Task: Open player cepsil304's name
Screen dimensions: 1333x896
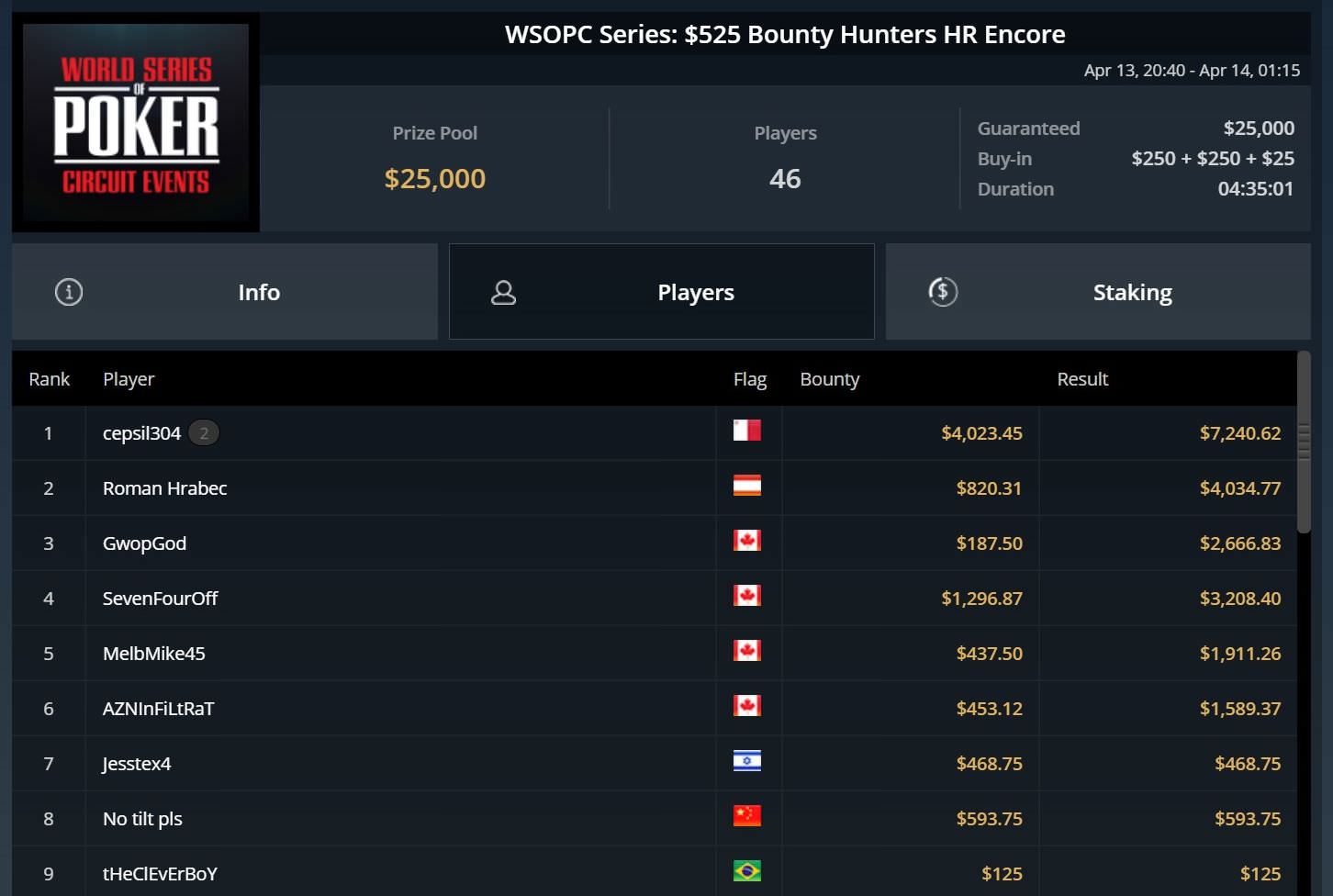Action: tap(141, 433)
